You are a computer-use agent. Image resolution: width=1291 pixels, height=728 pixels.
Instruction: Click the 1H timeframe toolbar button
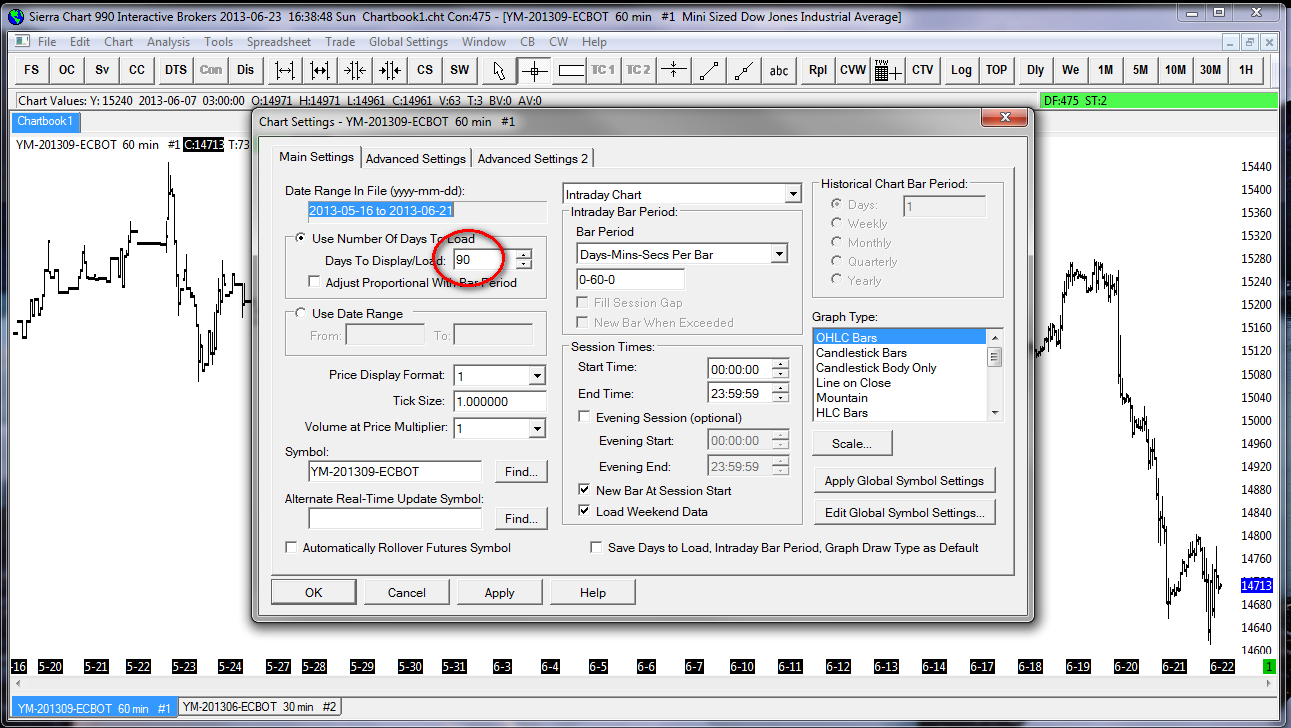coord(1245,70)
